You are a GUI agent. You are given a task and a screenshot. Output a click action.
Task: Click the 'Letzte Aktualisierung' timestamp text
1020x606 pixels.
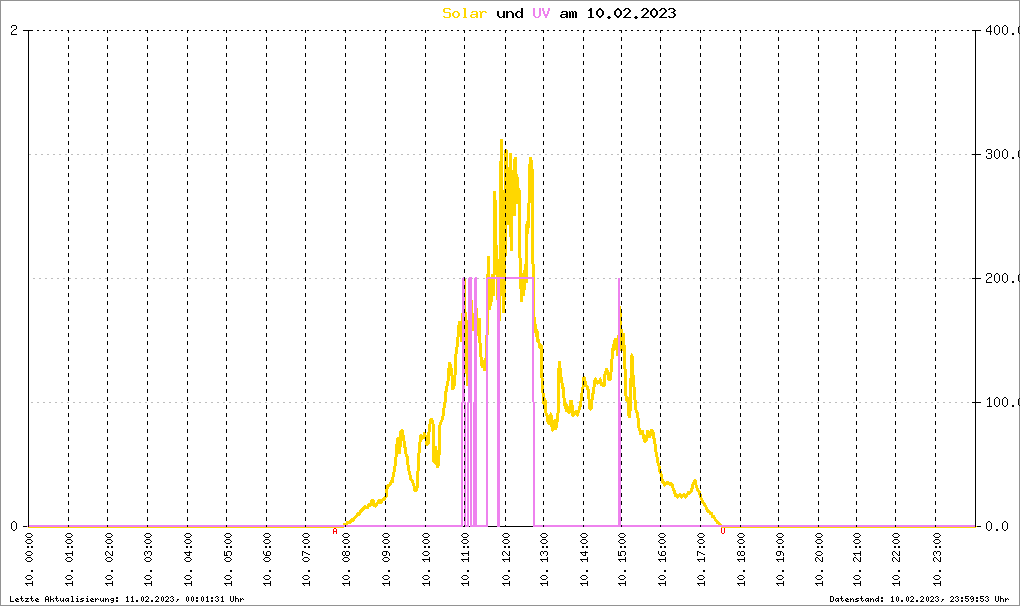[127, 599]
